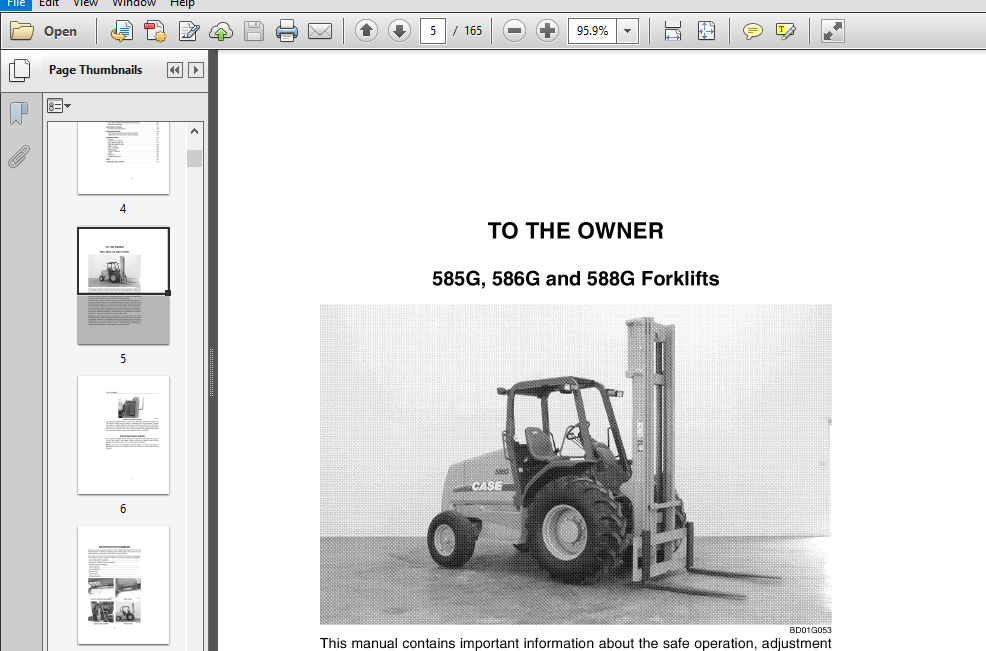Viewport: 986px width, 651px height.
Task: Click the email envelope icon
Action: pyautogui.click(x=320, y=31)
